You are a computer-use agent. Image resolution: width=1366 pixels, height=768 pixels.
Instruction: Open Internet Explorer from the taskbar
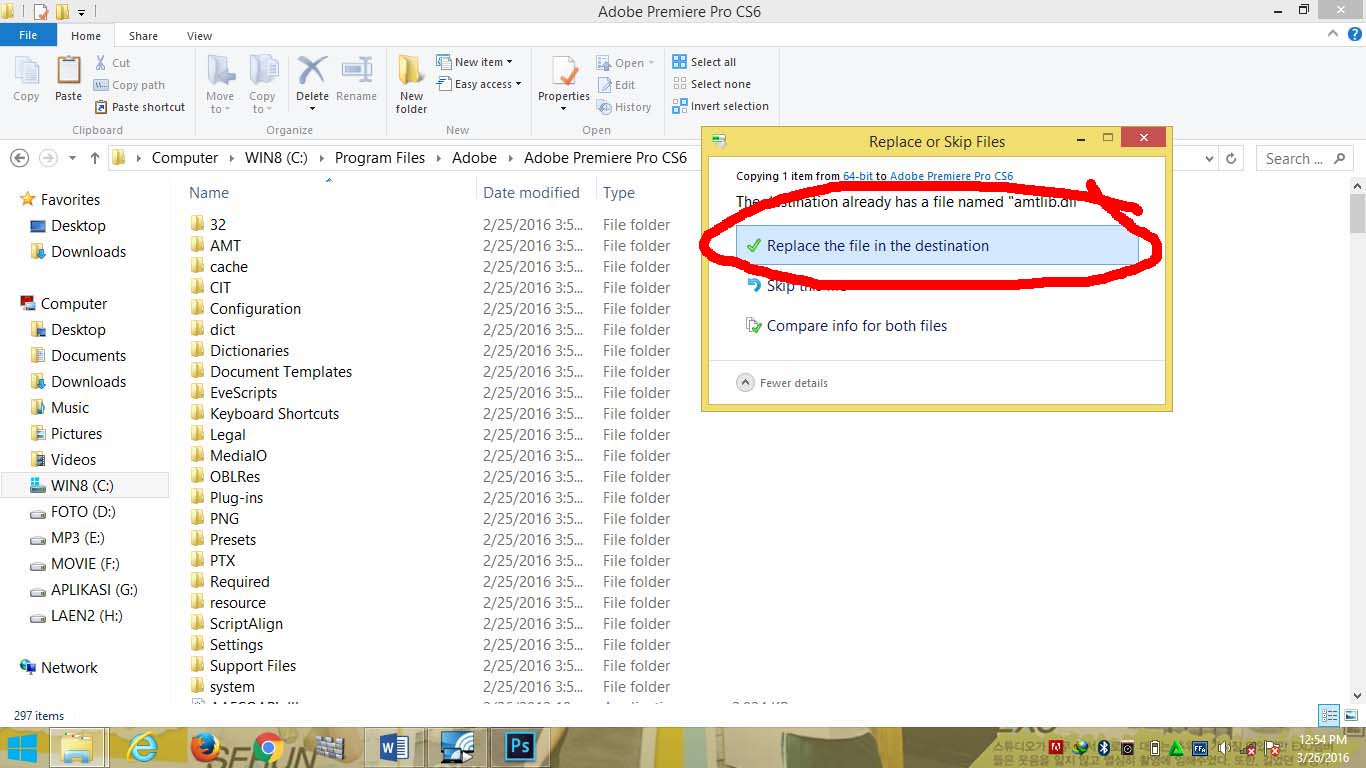point(142,747)
